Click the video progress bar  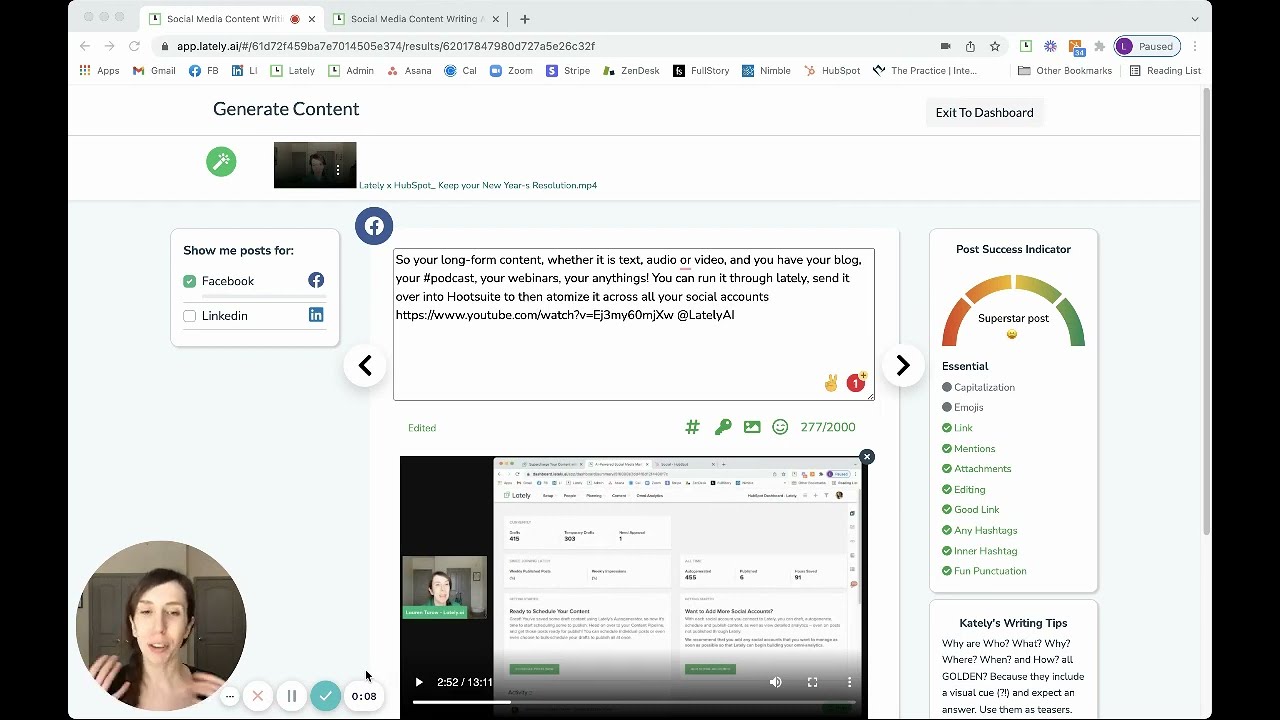point(634,702)
